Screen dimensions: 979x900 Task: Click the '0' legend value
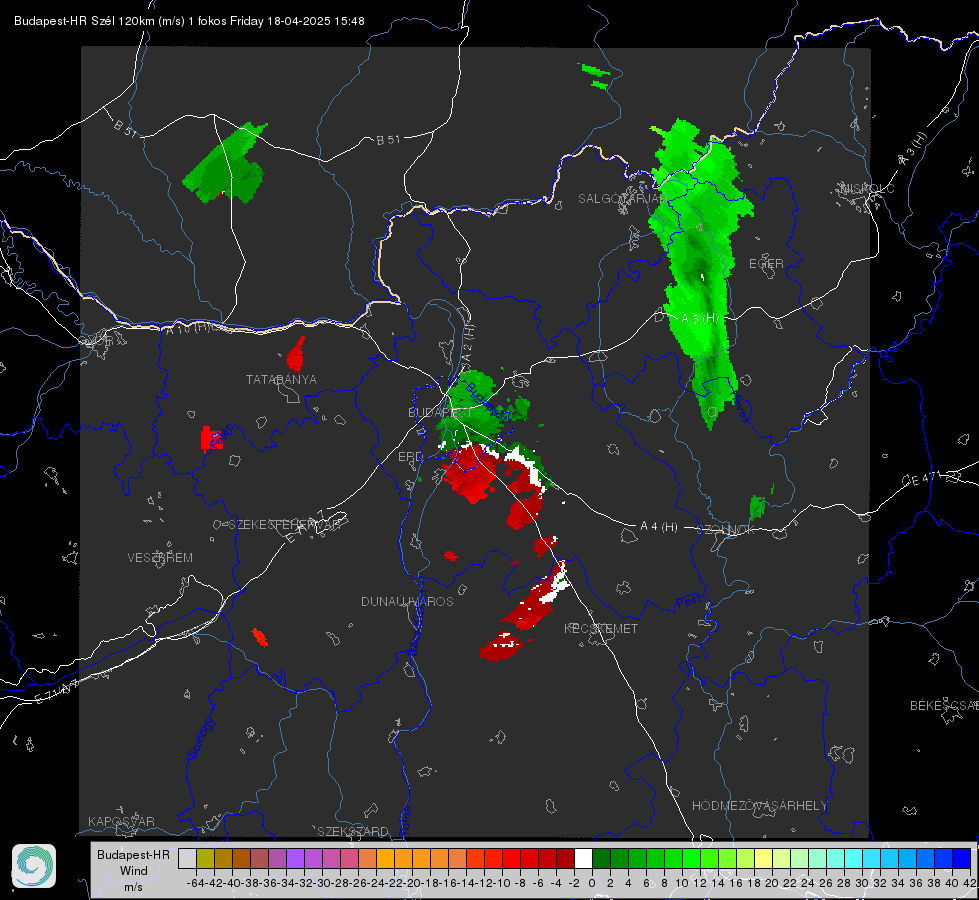592,883
